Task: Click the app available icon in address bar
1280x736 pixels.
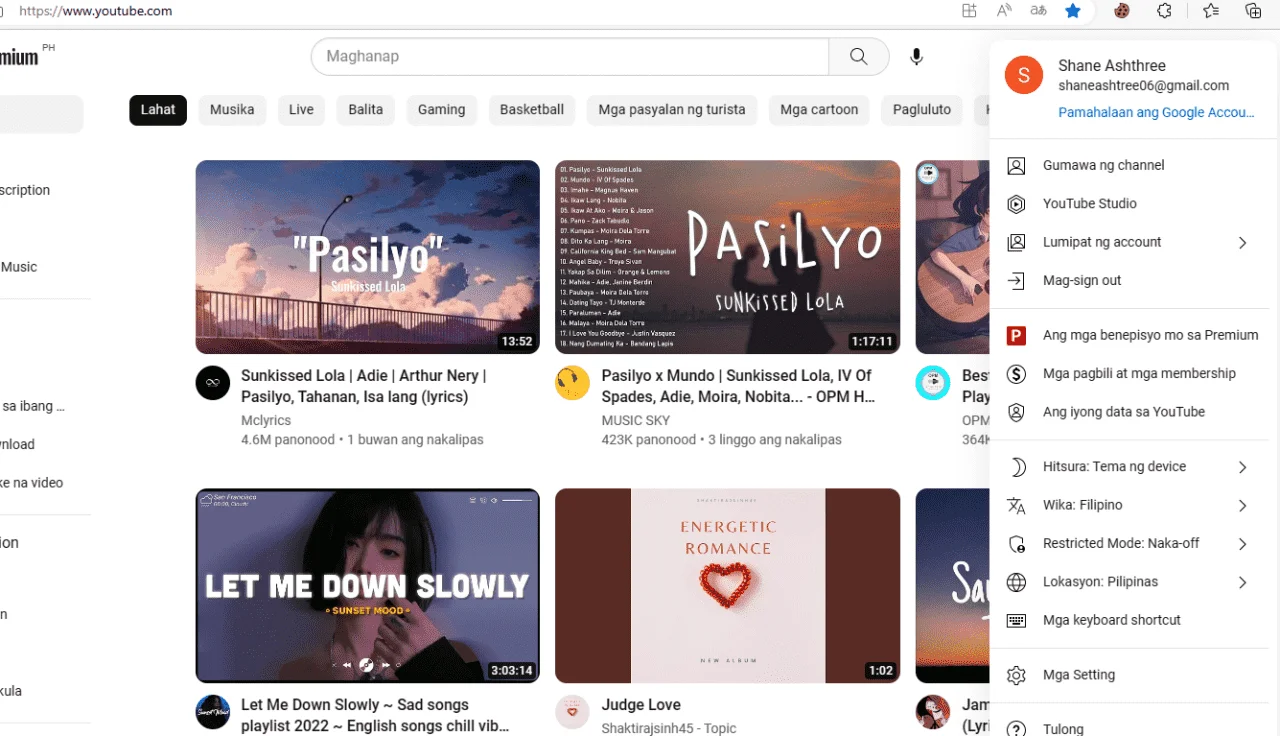Action: pos(969,11)
